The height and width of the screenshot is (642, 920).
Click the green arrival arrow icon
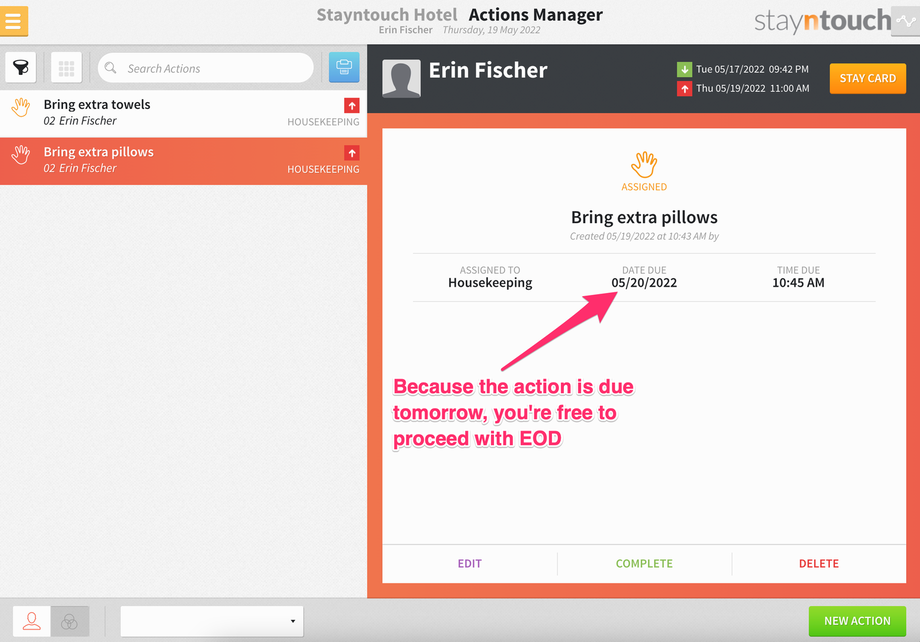pyautogui.click(x=684, y=69)
